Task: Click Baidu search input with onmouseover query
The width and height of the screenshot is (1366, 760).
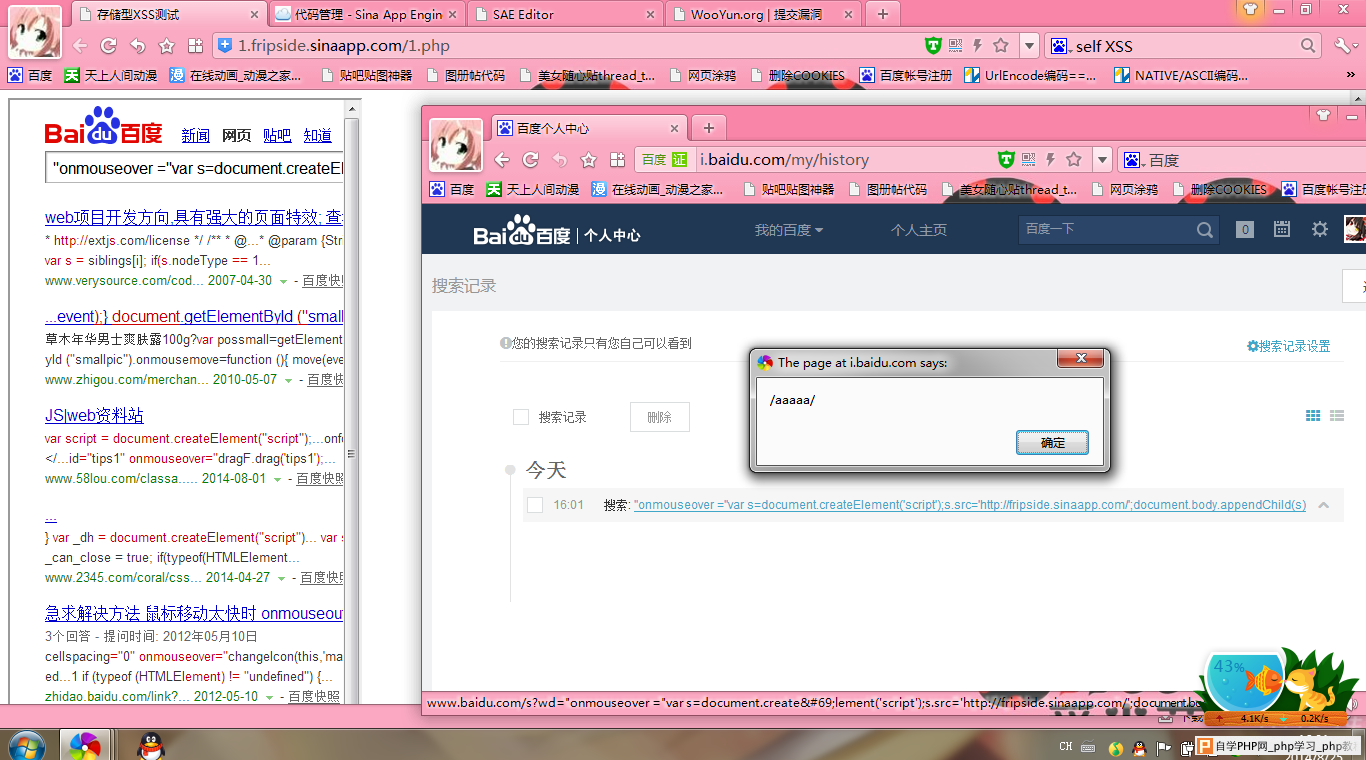Action: pos(195,168)
